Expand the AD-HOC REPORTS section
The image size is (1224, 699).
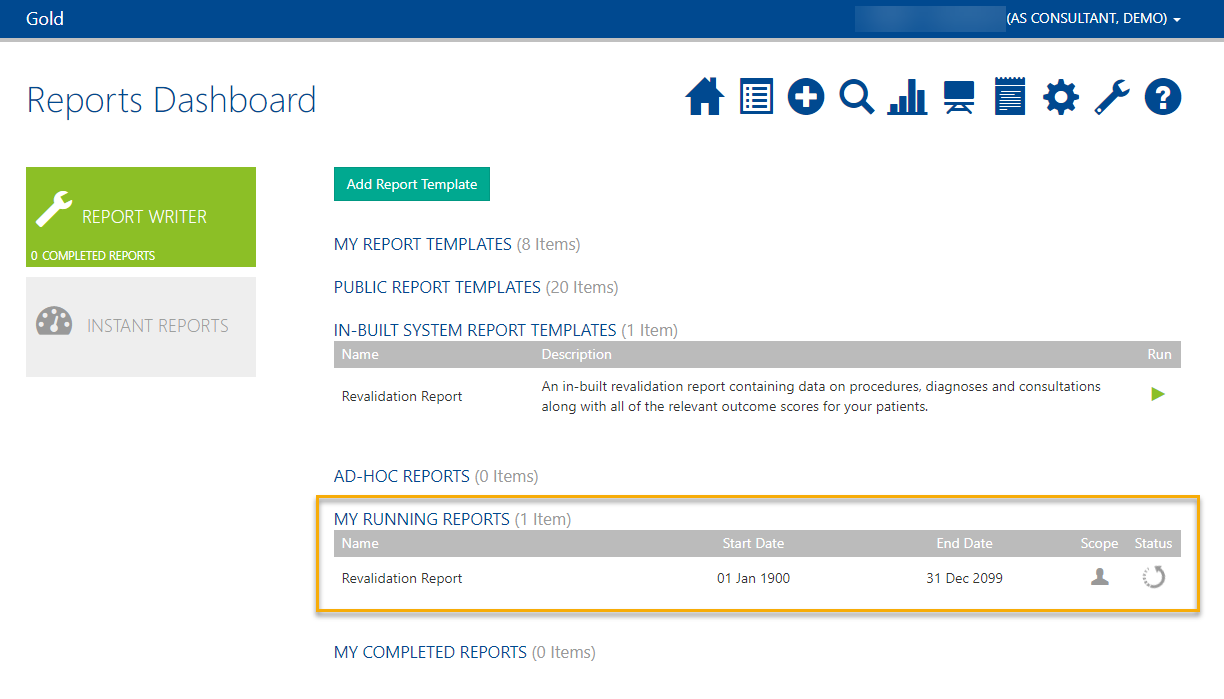click(401, 476)
